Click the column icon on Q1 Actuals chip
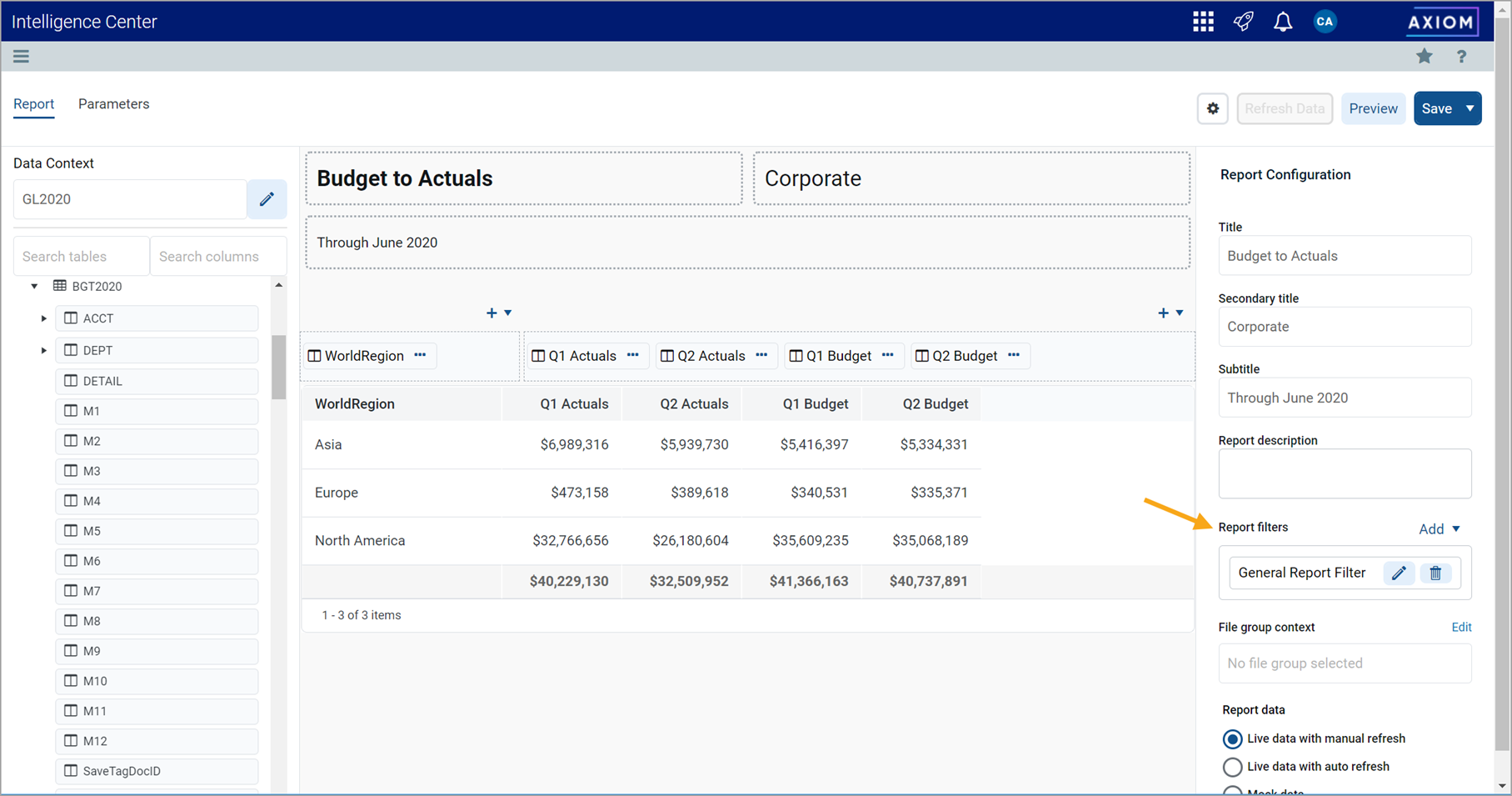 tap(538, 356)
